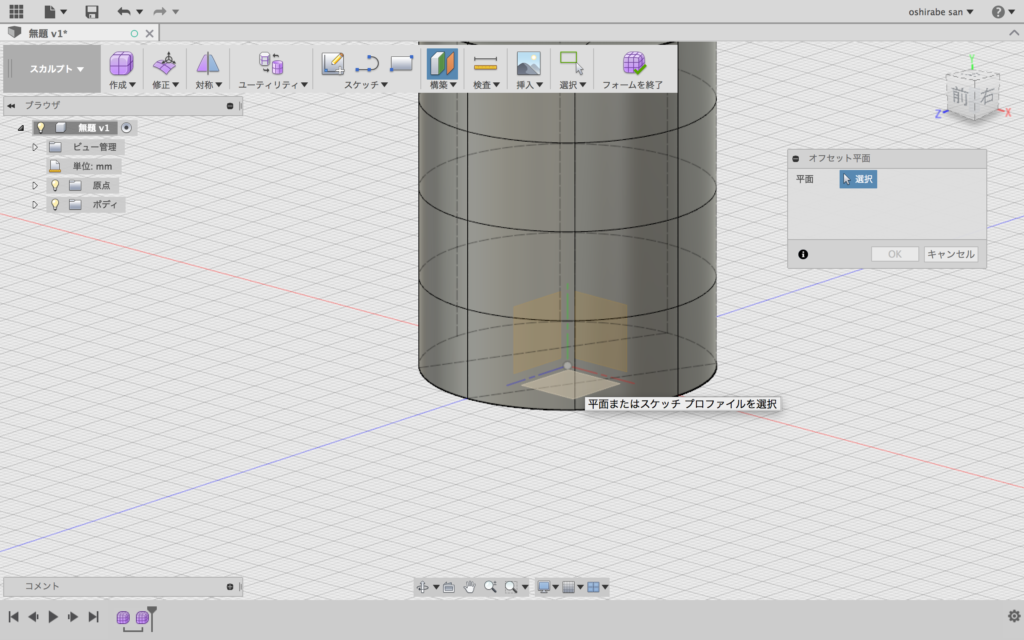Expand the 原点 folder
Viewport: 1024px width, 640px height.
35,185
